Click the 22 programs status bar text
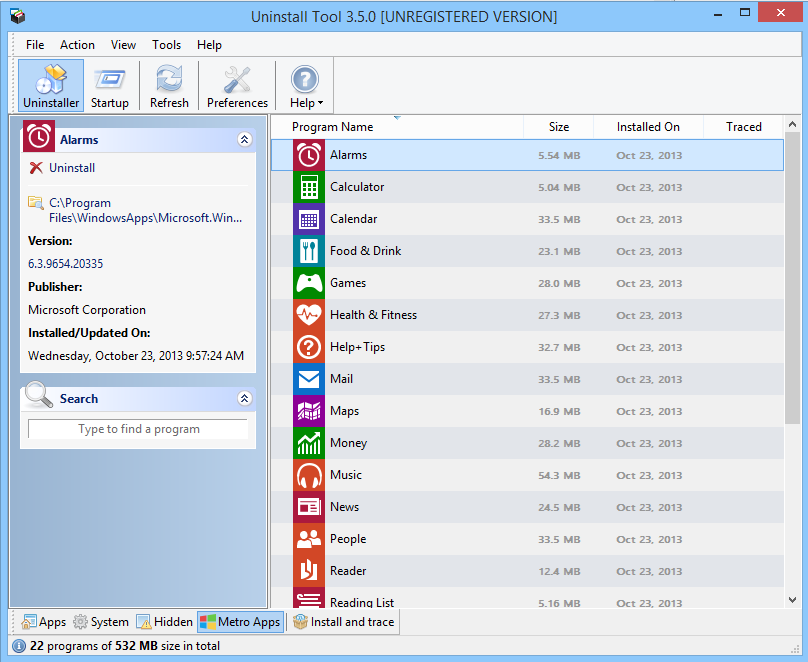The image size is (808, 662). [125, 646]
